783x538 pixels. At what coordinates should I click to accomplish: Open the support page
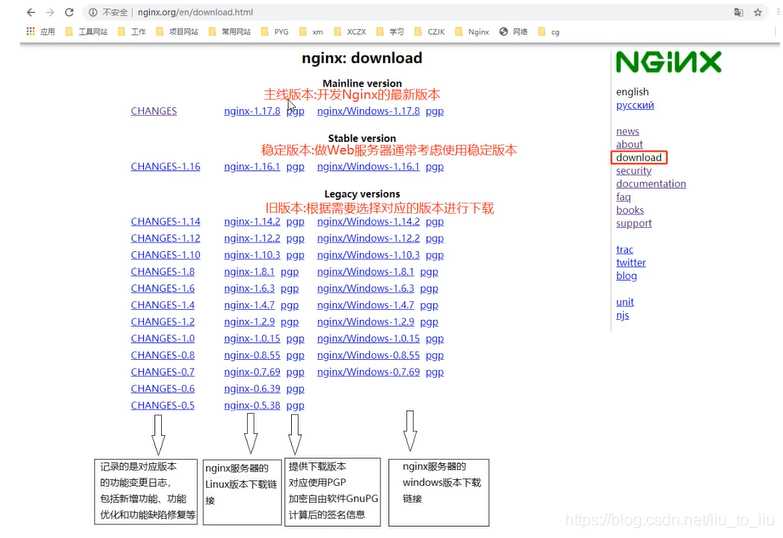pyautogui.click(x=634, y=223)
